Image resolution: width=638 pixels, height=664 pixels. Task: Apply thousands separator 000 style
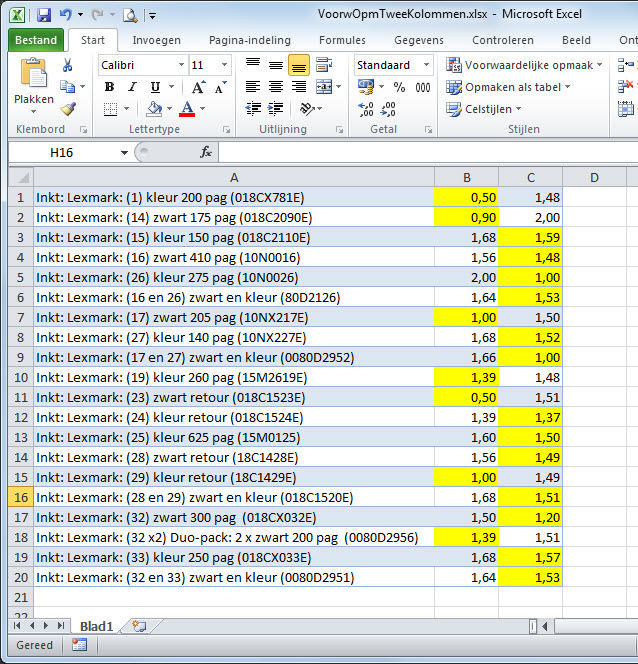[x=423, y=88]
